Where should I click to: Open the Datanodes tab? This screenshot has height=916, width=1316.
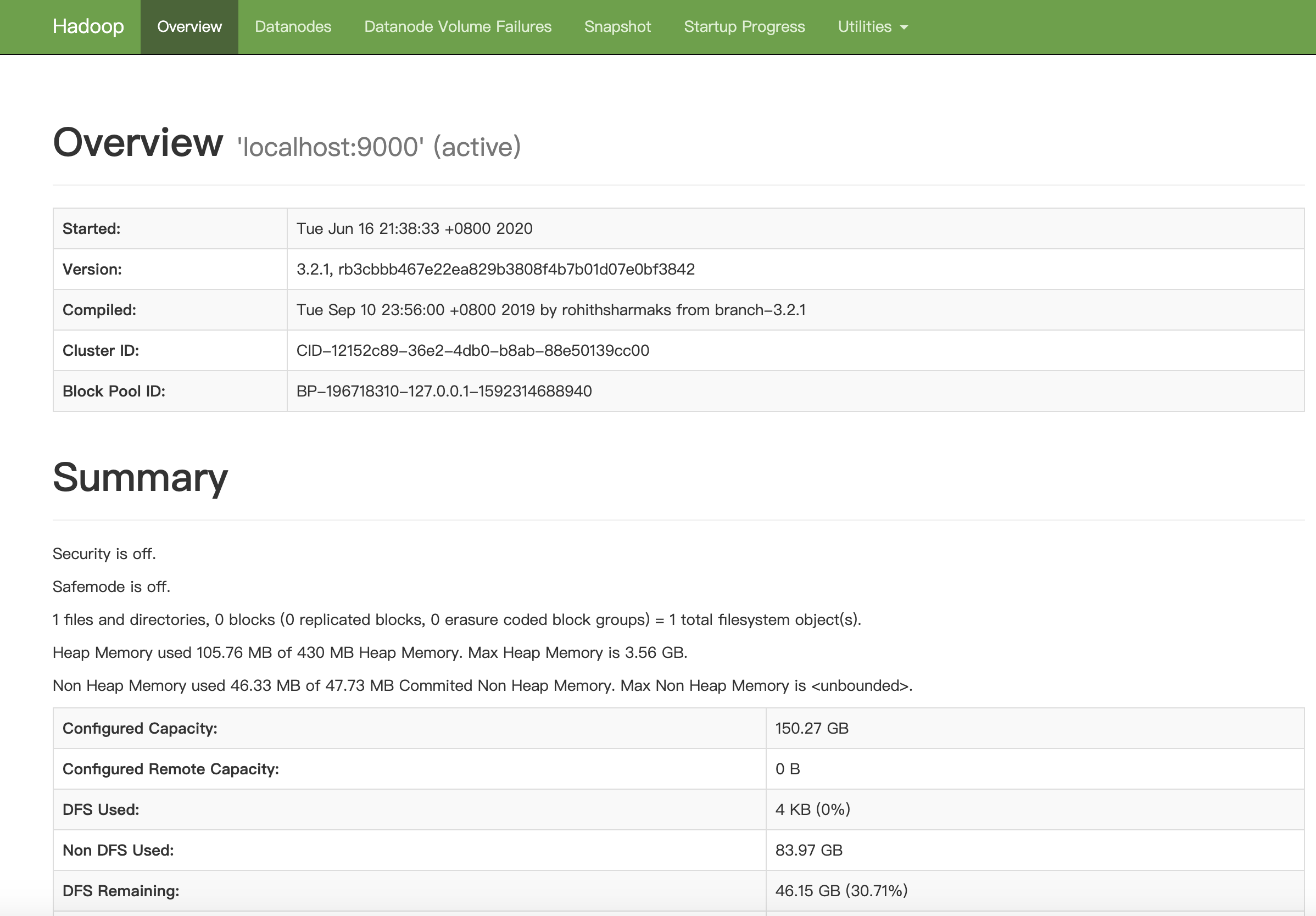[x=293, y=26]
